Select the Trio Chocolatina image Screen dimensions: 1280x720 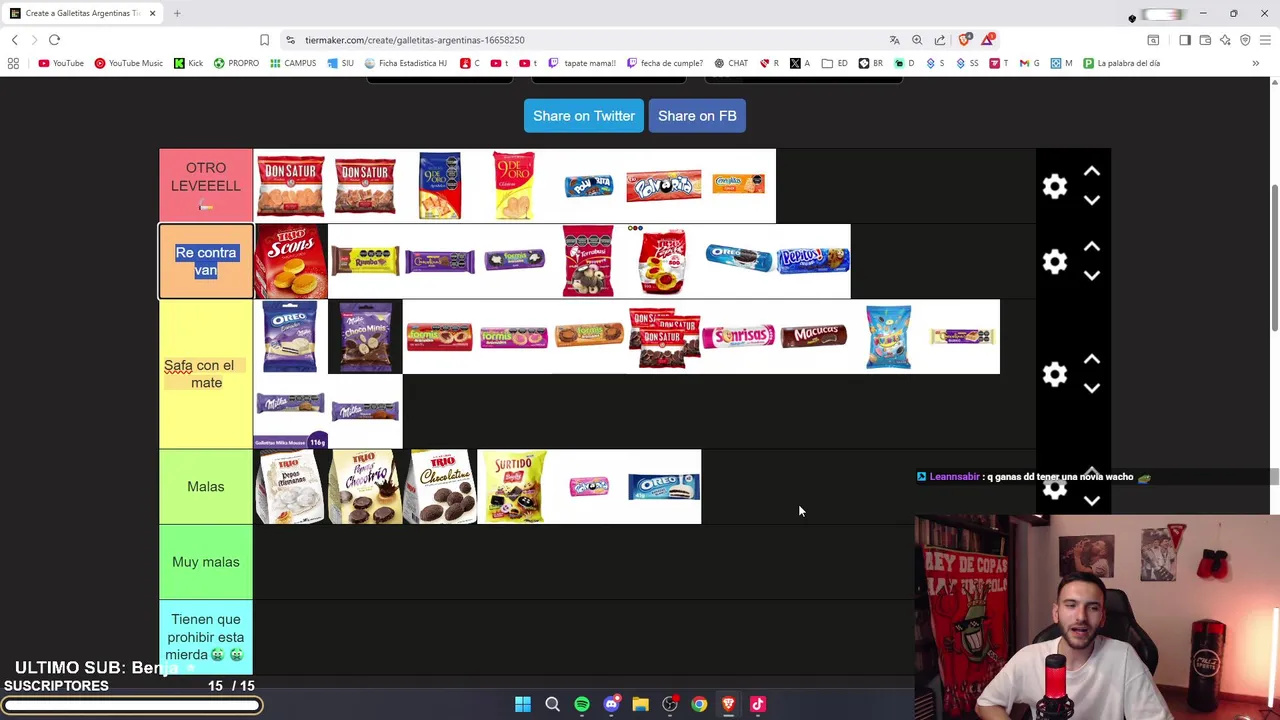(440, 486)
